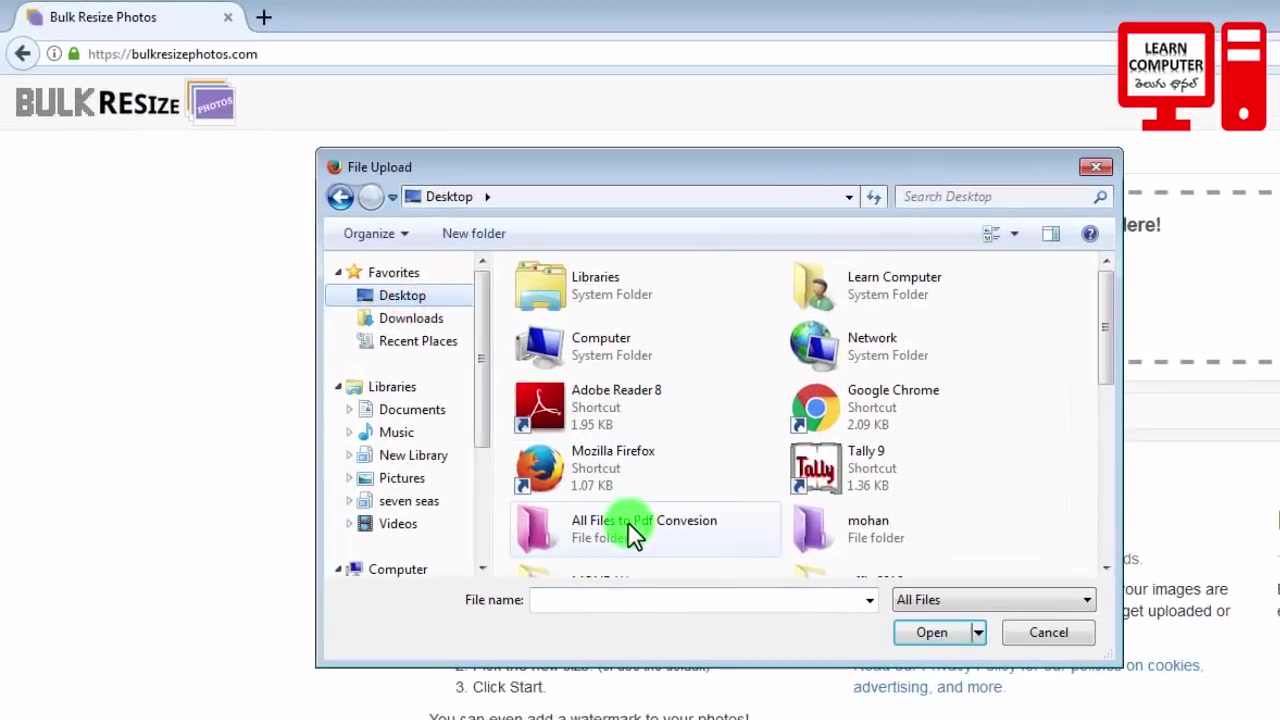Screen dimensions: 1280x720
Task: Click the file list vertical scrollbar
Action: click(x=1106, y=327)
